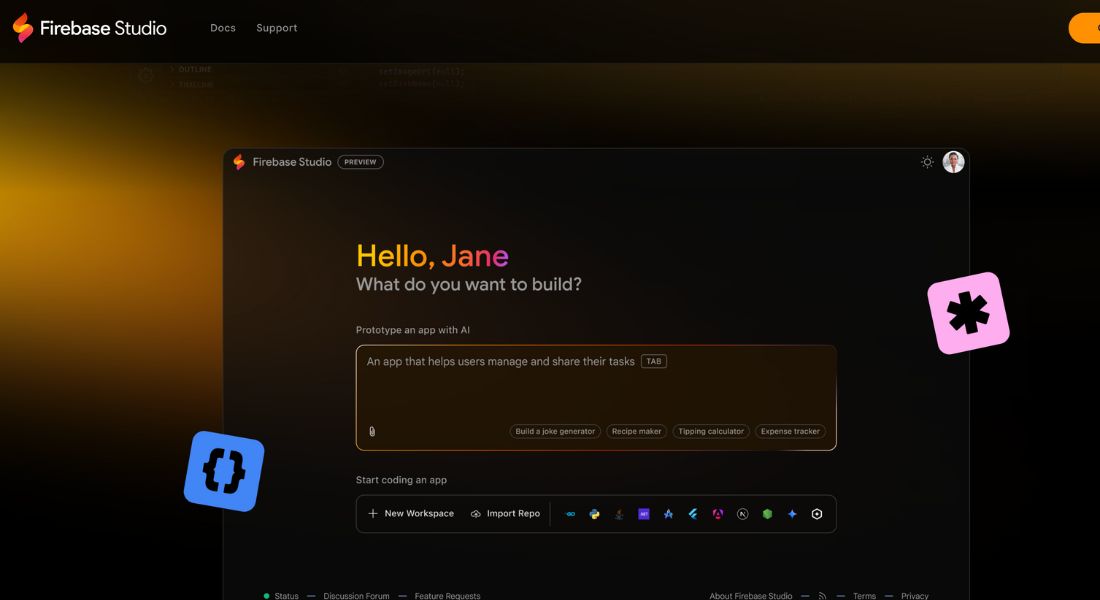Click the 'Prototype an app with AI' label
The width and height of the screenshot is (1100, 600).
412,330
